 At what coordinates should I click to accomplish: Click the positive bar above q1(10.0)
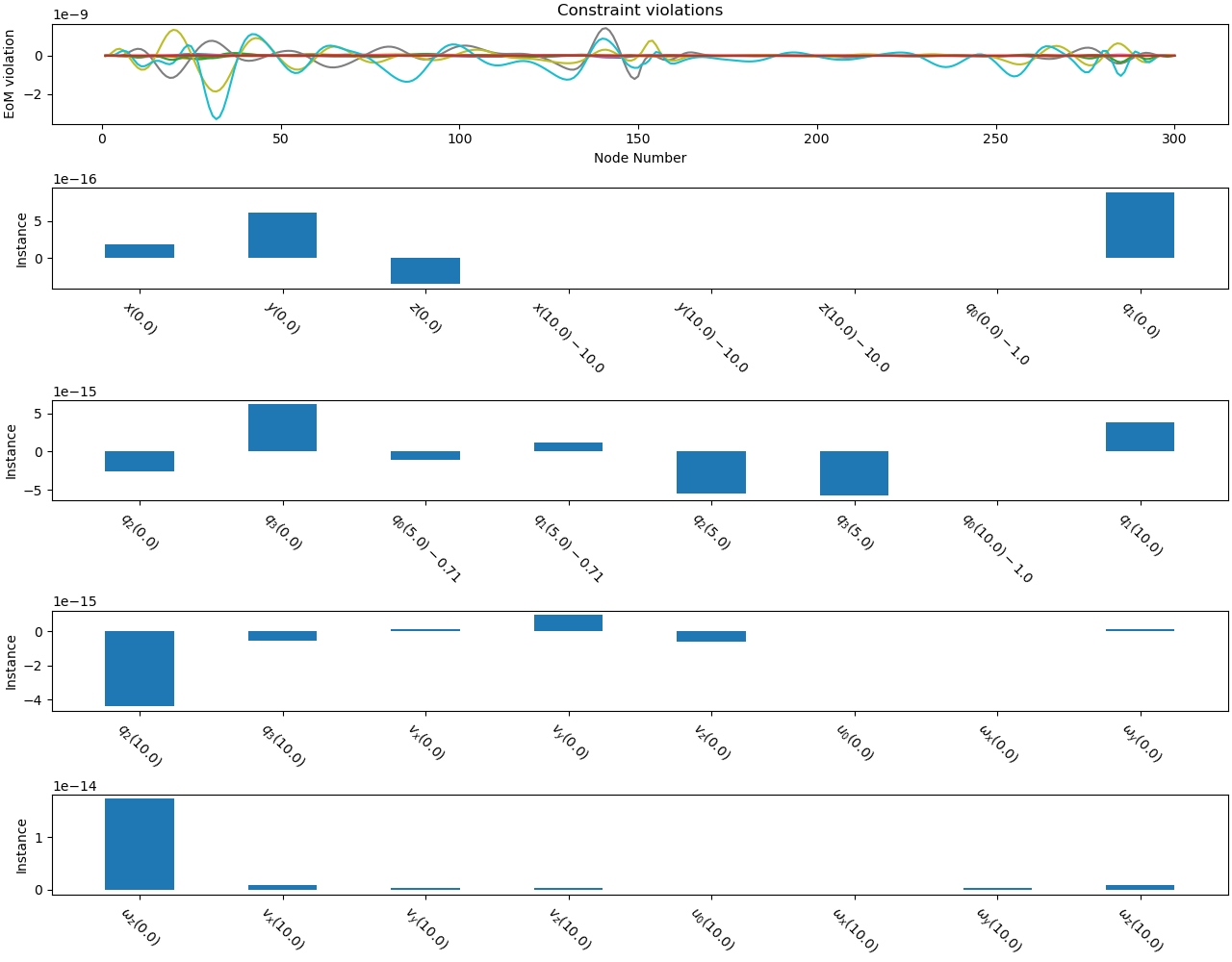point(1140,437)
